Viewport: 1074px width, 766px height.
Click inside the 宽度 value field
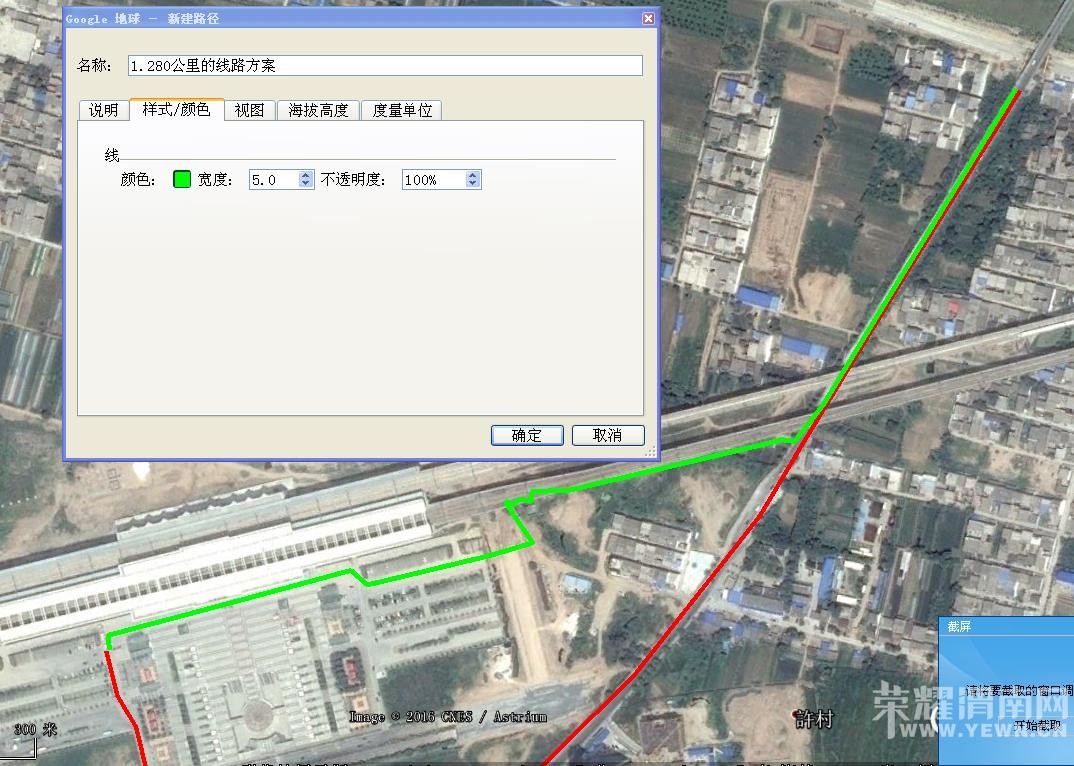point(273,180)
